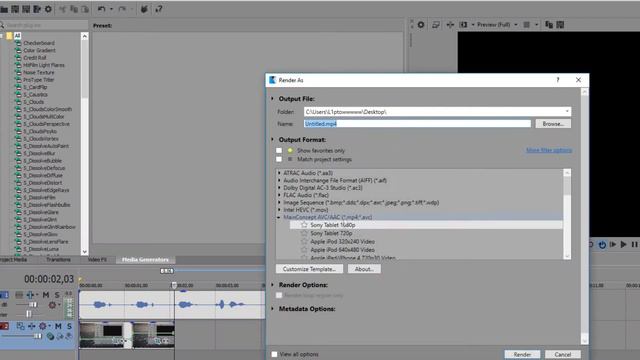Select the Media Generators tab
This screenshot has width=640, height=360.
(x=145, y=260)
